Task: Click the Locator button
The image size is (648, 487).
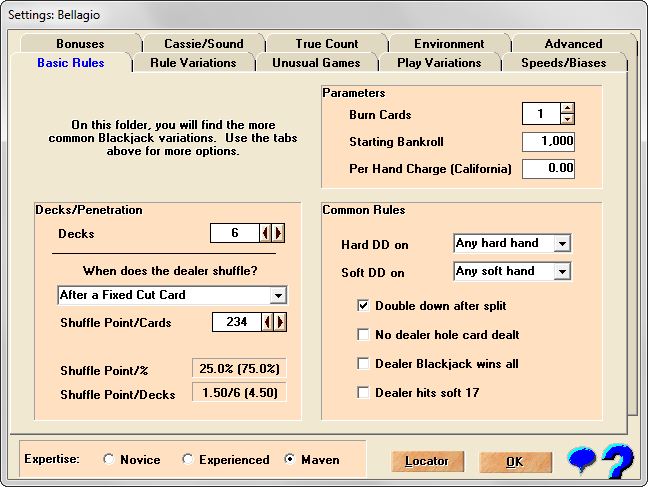Action: click(x=427, y=461)
